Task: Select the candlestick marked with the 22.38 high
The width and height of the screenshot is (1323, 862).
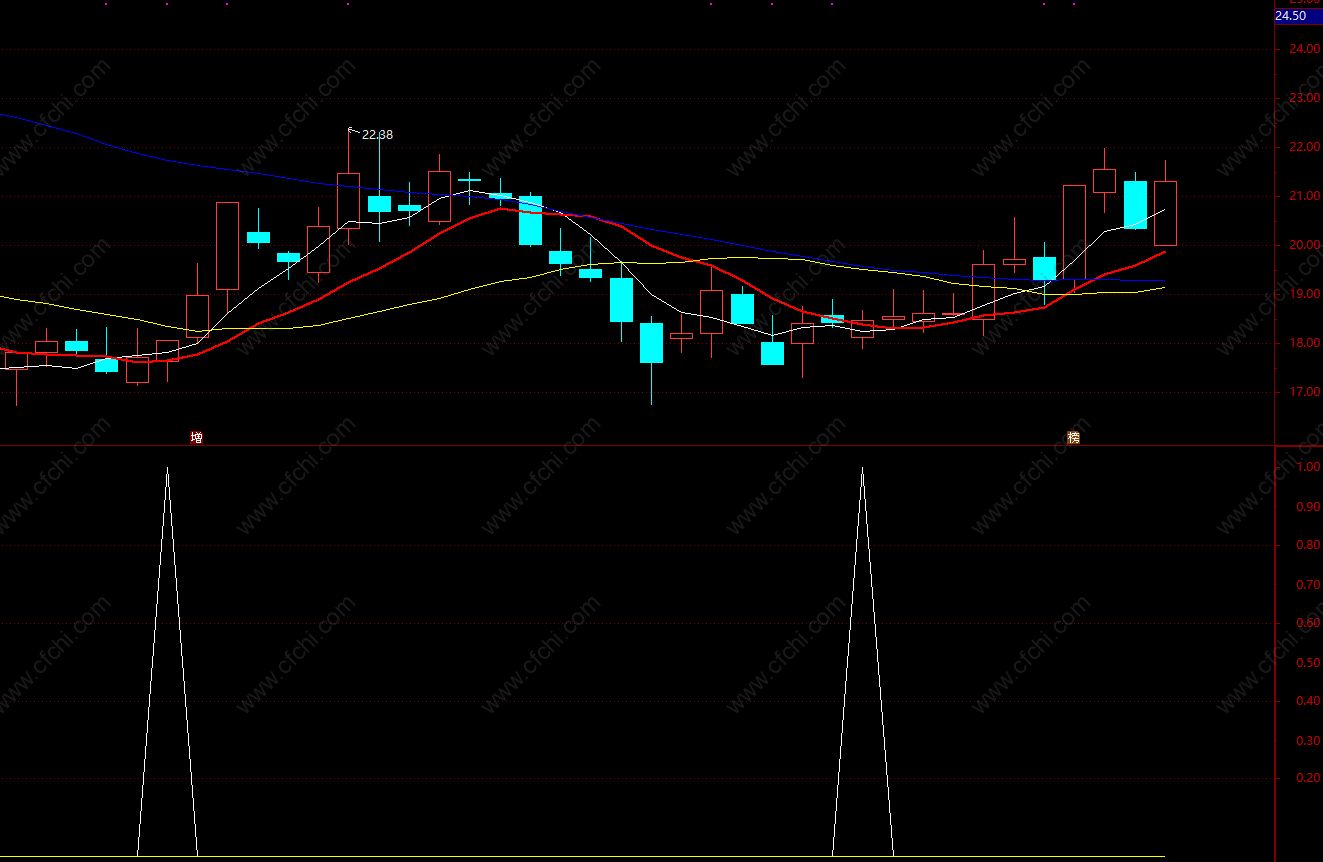Action: [x=348, y=200]
